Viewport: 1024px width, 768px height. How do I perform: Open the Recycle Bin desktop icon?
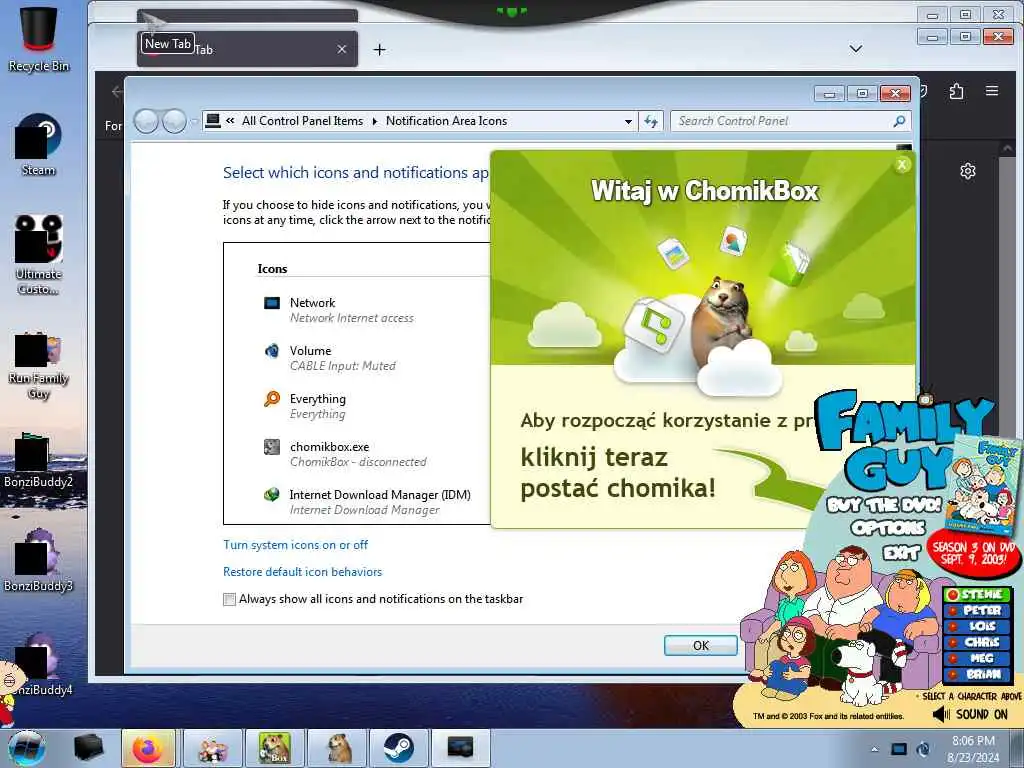point(38,39)
